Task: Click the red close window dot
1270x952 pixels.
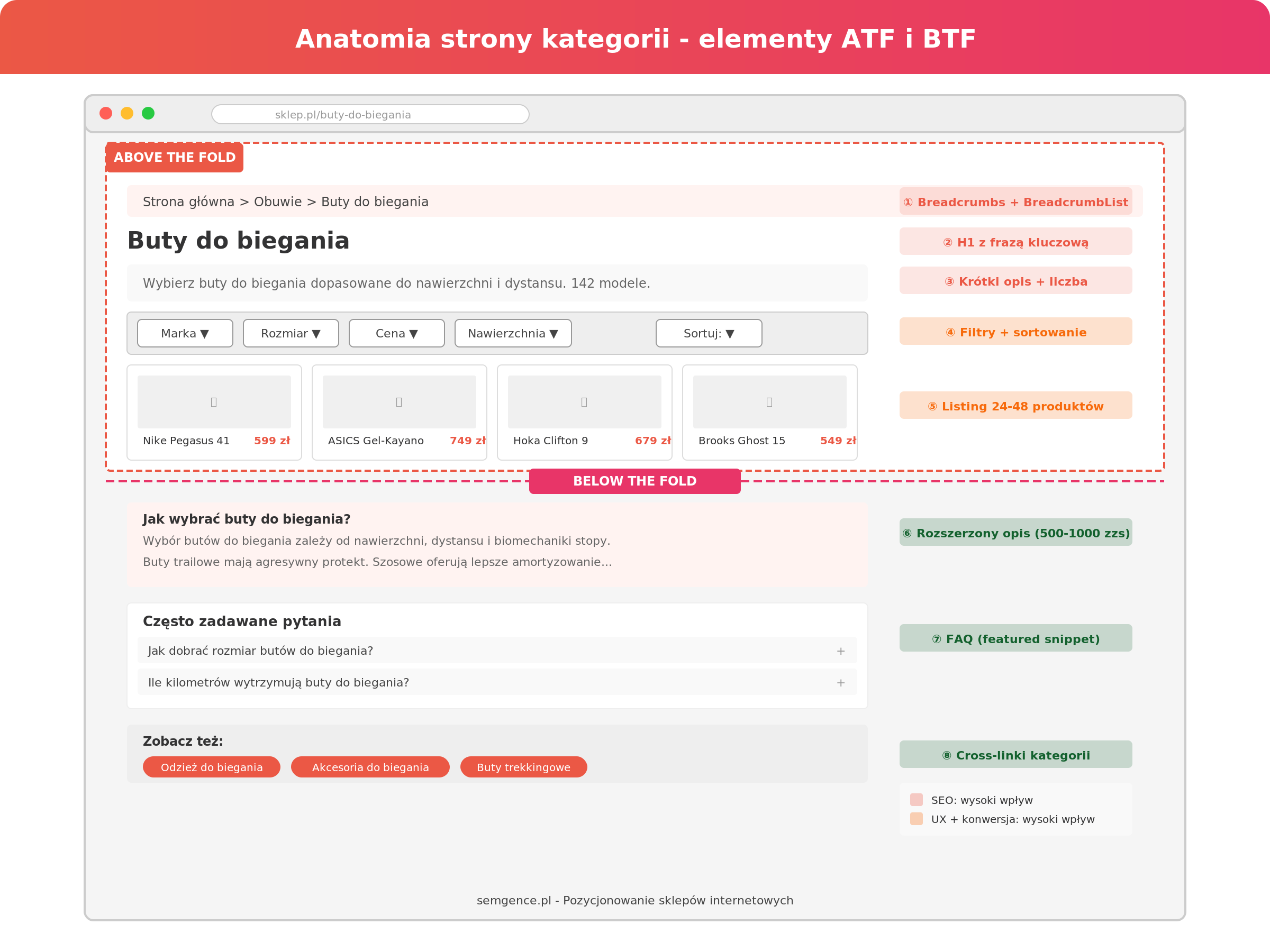Action: pyautogui.click(x=106, y=113)
